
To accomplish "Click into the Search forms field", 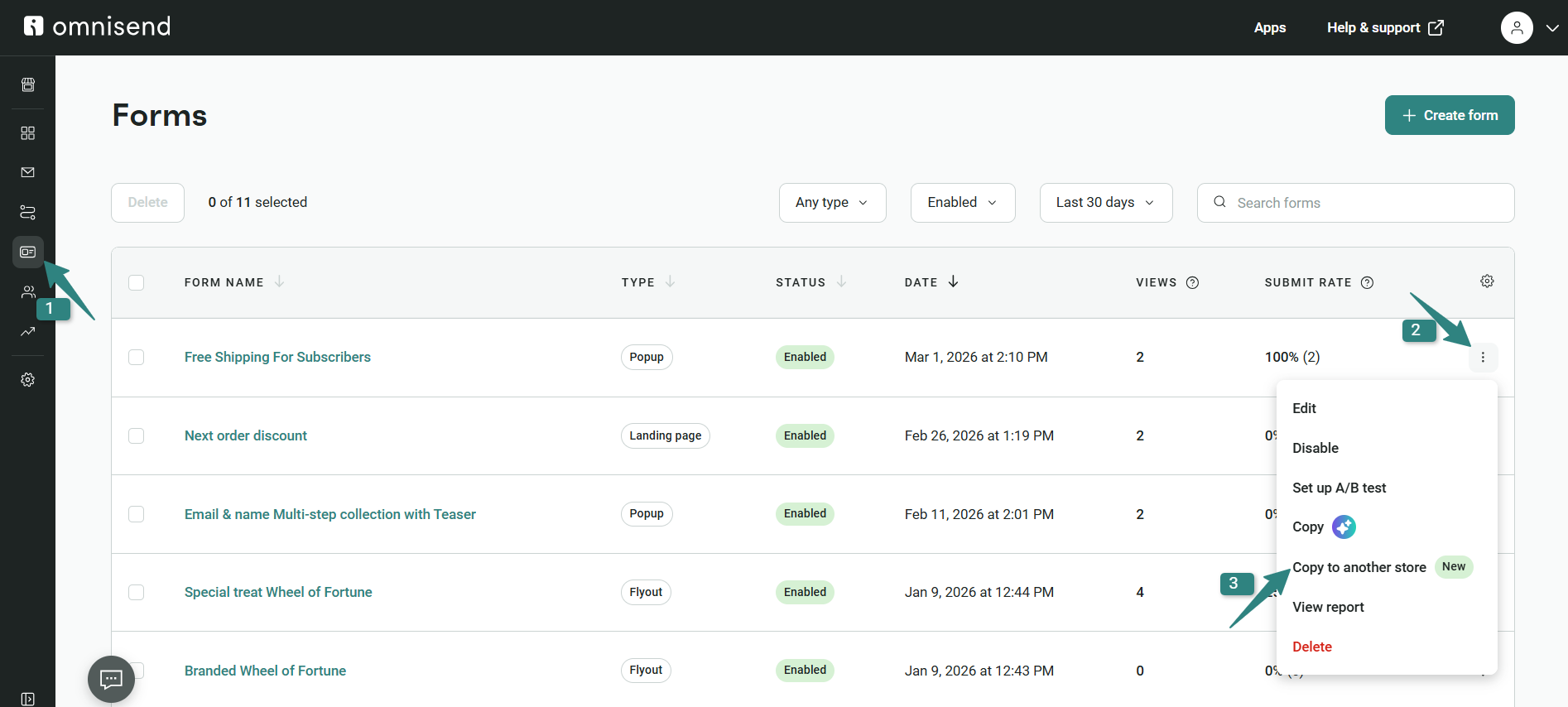I will [1366, 203].
